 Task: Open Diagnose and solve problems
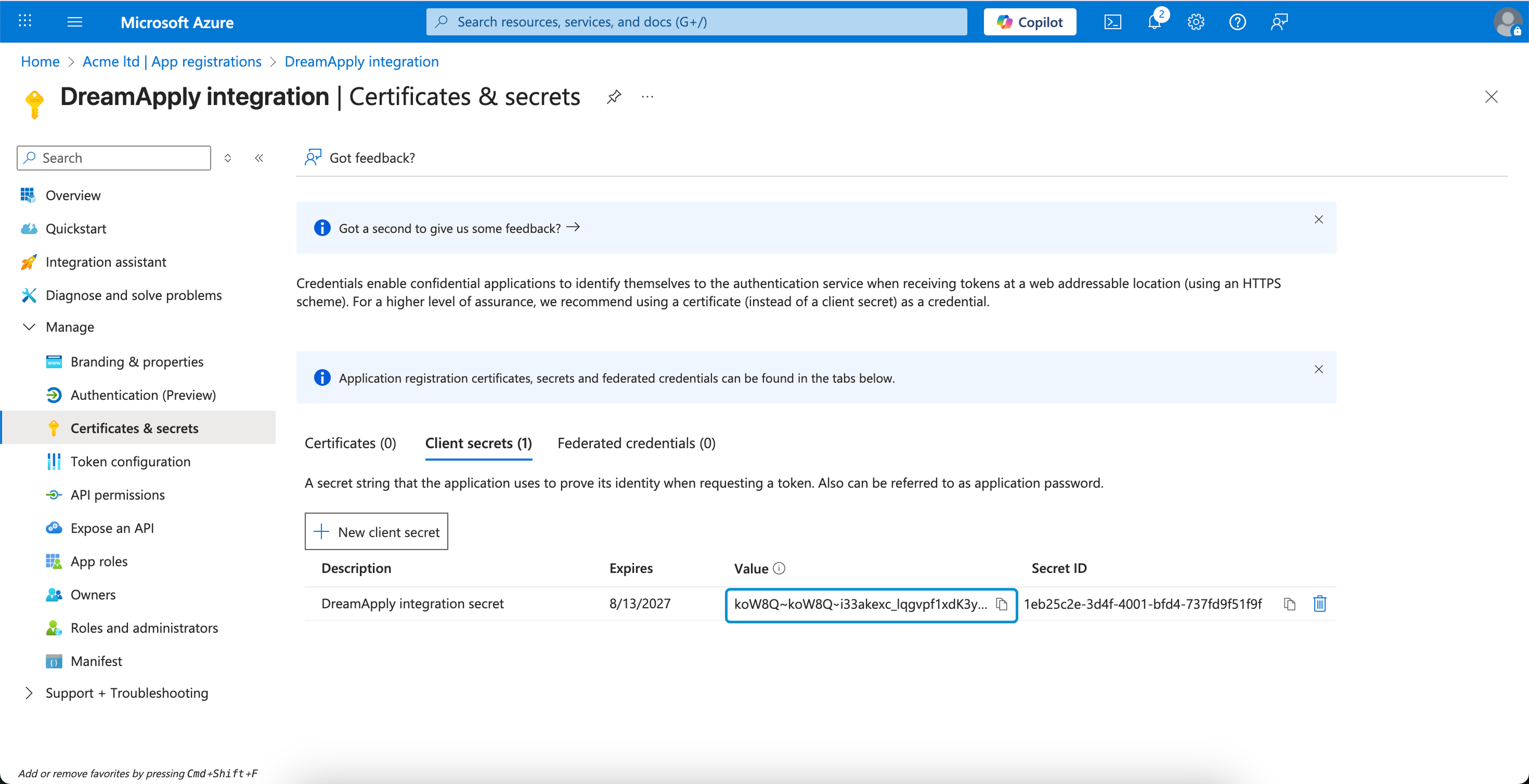tap(134, 295)
